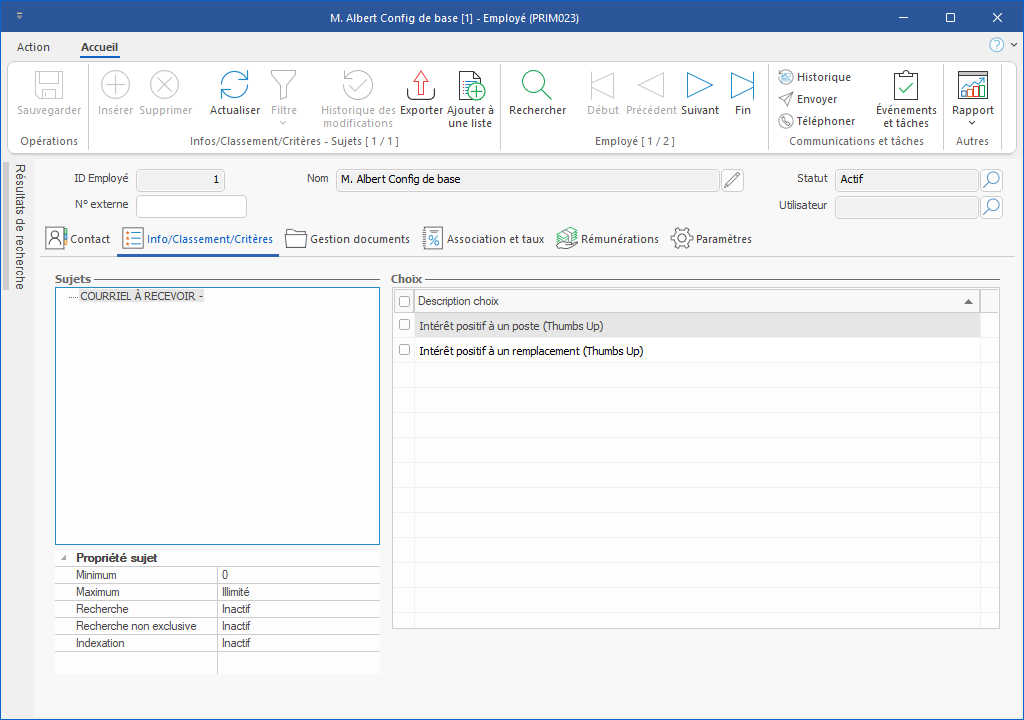Check Intérêt positif à un poste
The height and width of the screenshot is (720, 1024).
point(405,325)
